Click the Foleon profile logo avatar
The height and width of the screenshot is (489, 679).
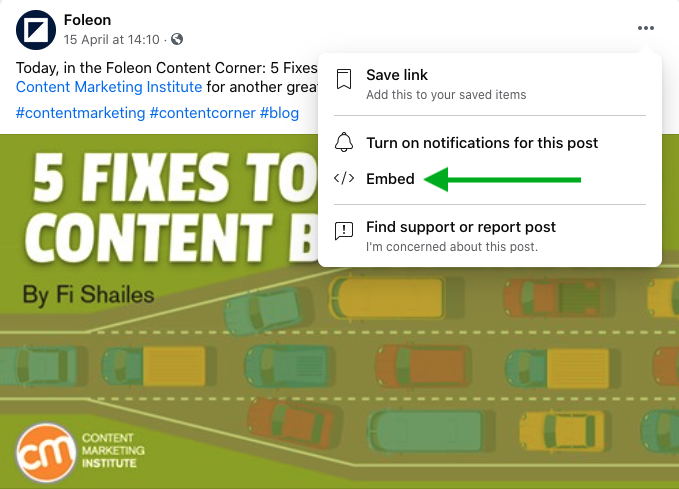point(35,29)
